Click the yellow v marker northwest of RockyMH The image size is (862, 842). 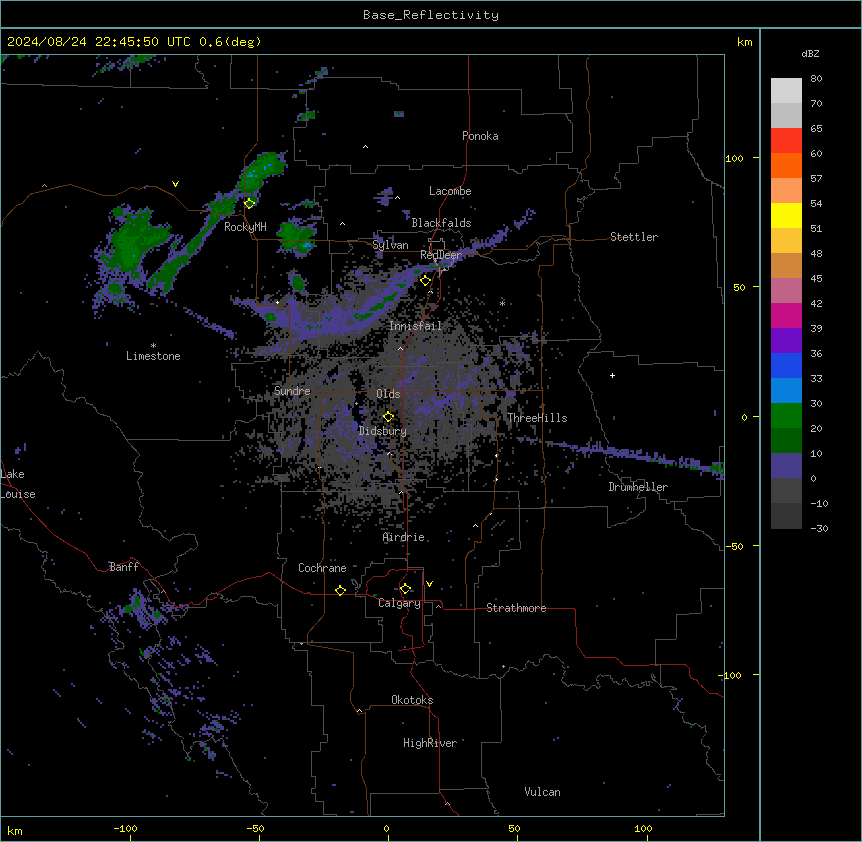pos(175,184)
